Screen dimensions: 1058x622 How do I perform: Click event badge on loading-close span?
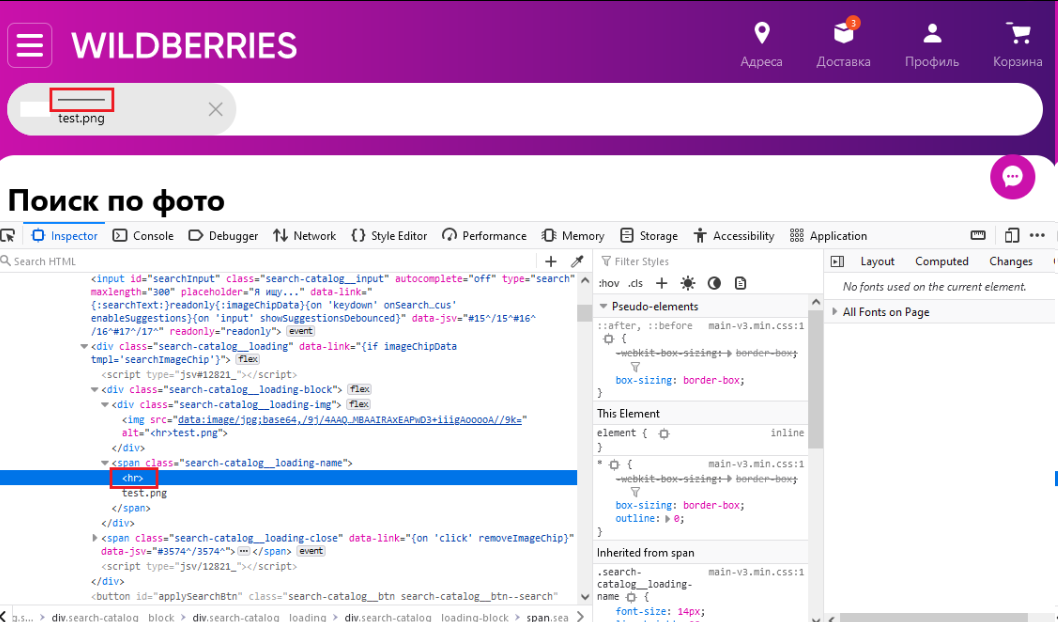point(311,551)
